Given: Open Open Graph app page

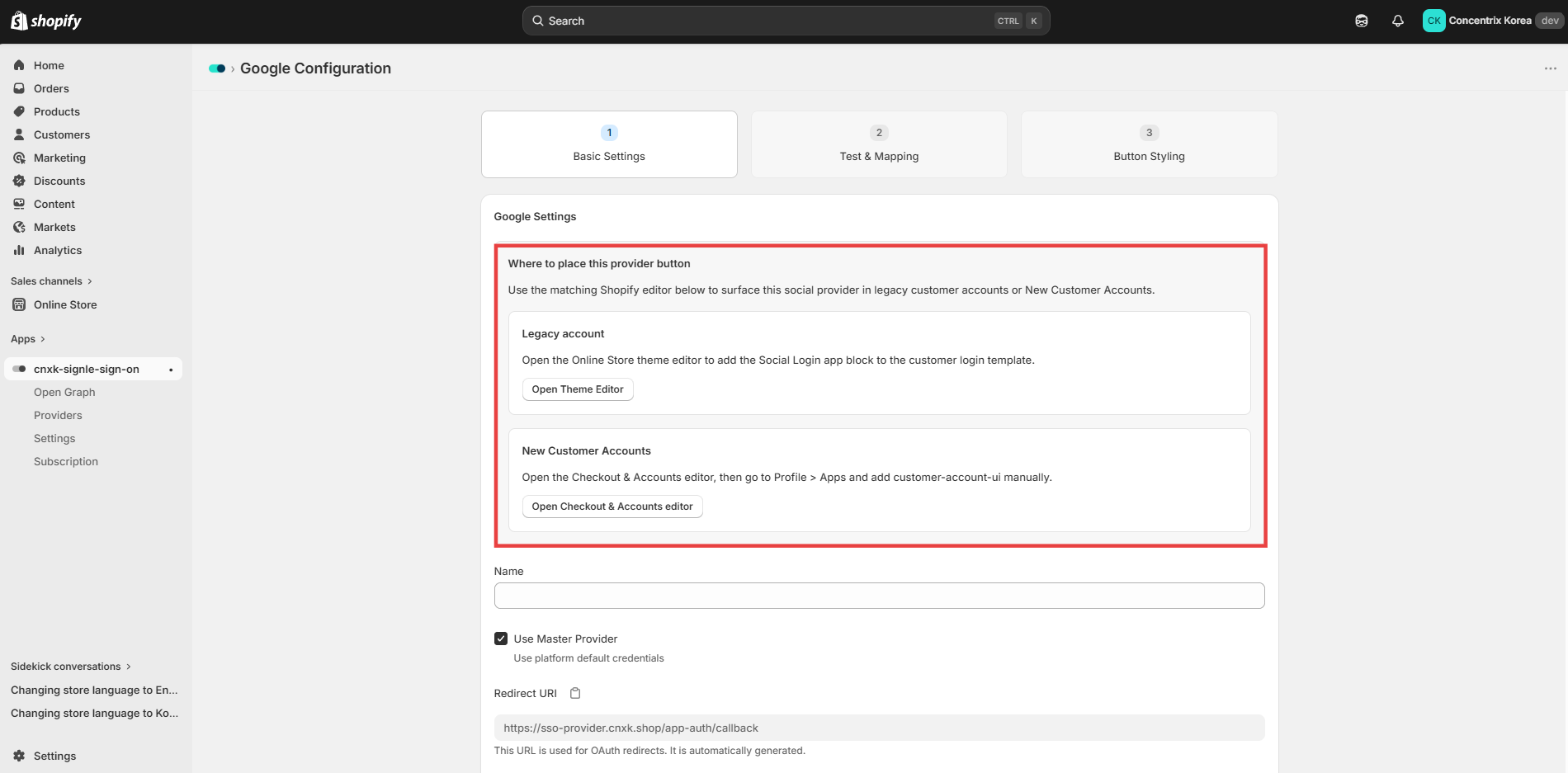Looking at the screenshot, I should pos(64,392).
